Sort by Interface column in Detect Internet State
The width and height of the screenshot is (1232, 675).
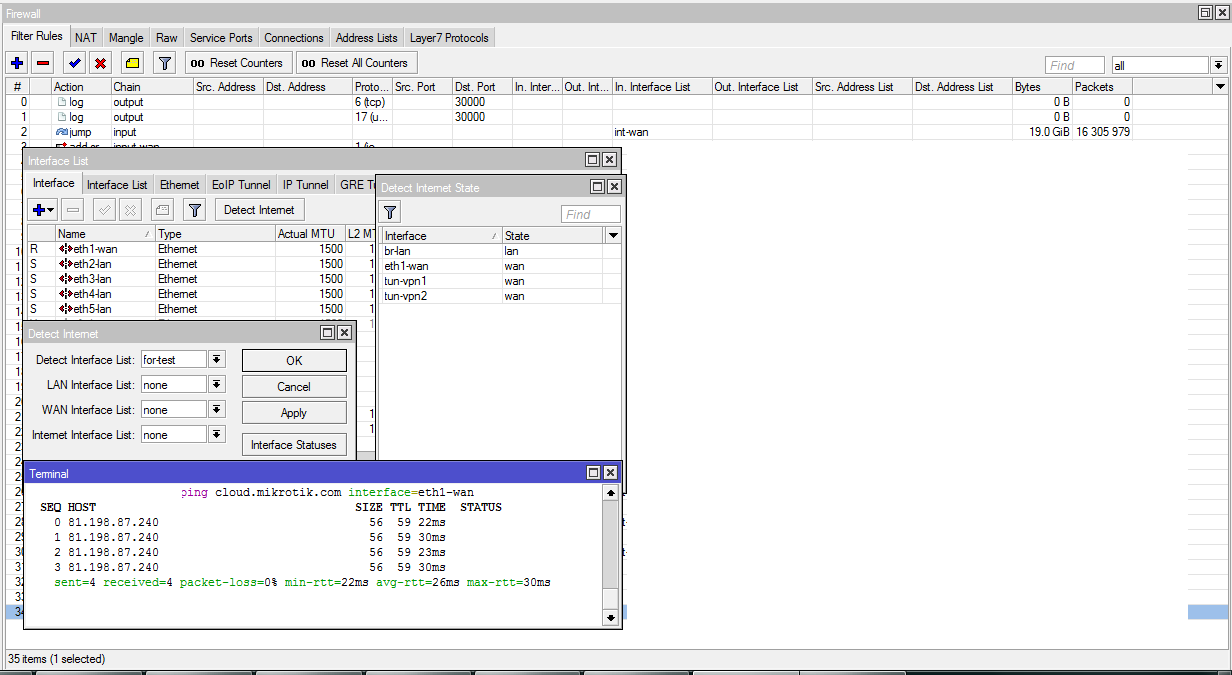(442, 236)
